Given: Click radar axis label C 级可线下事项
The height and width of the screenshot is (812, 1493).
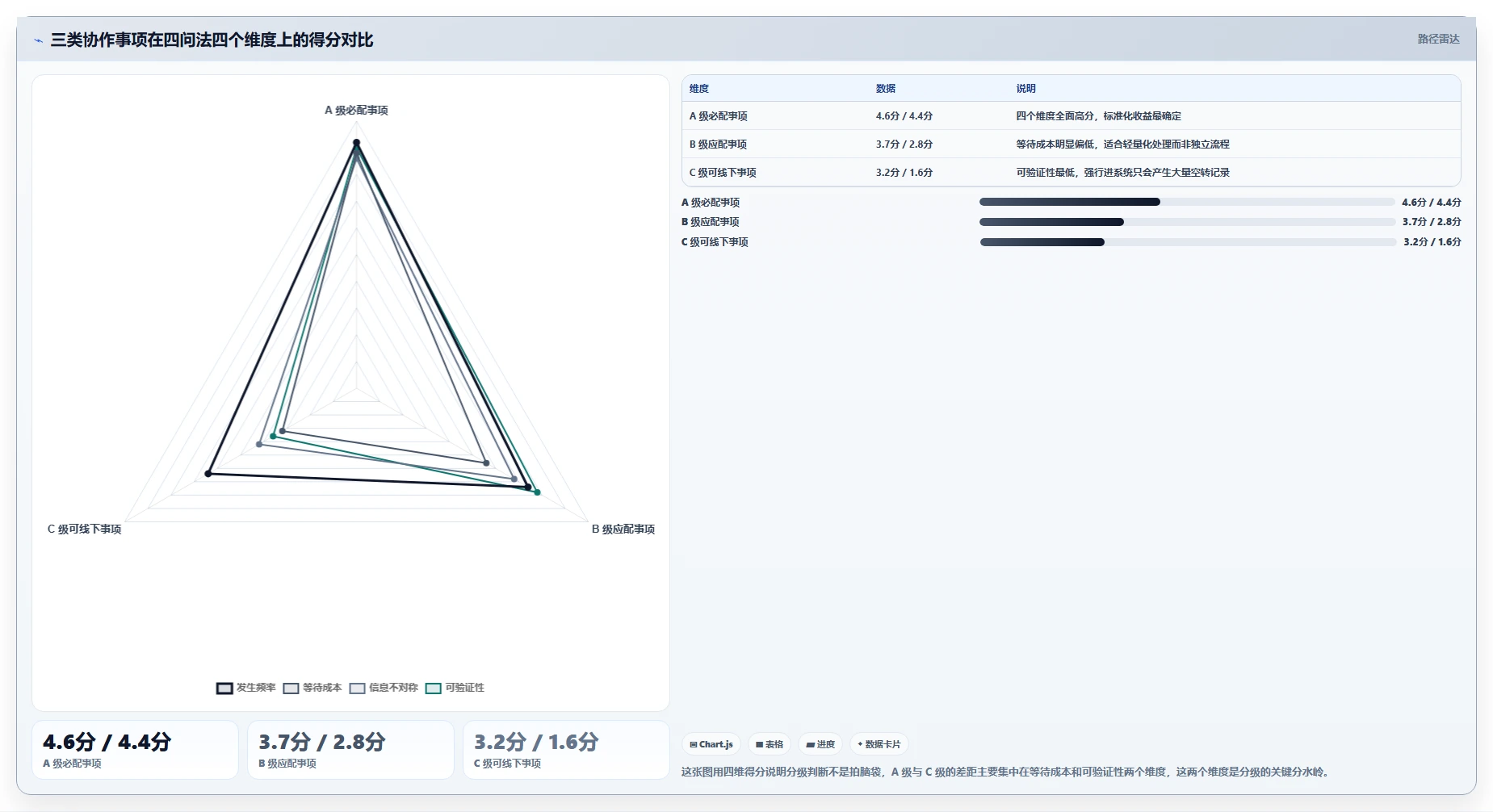Looking at the screenshot, I should [x=84, y=529].
